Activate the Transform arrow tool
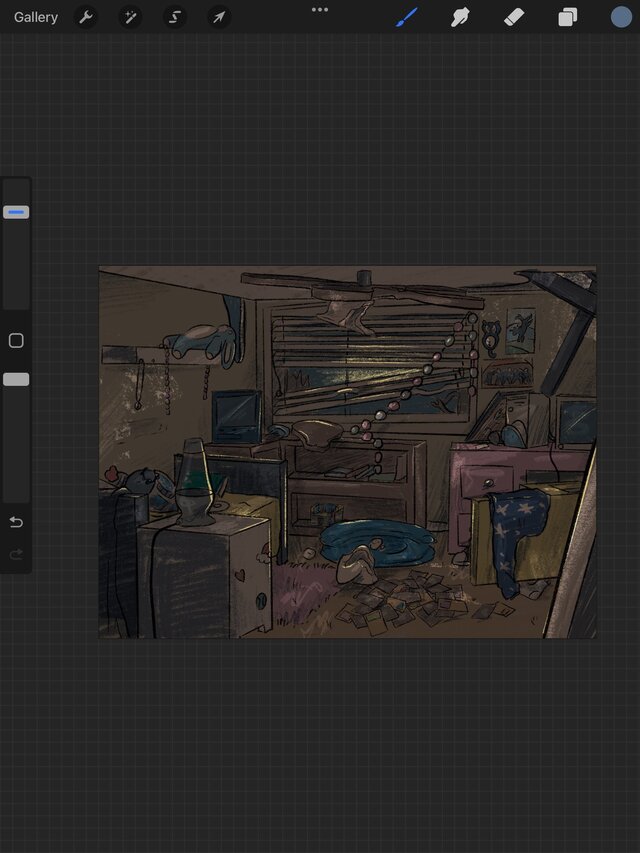 tap(219, 17)
